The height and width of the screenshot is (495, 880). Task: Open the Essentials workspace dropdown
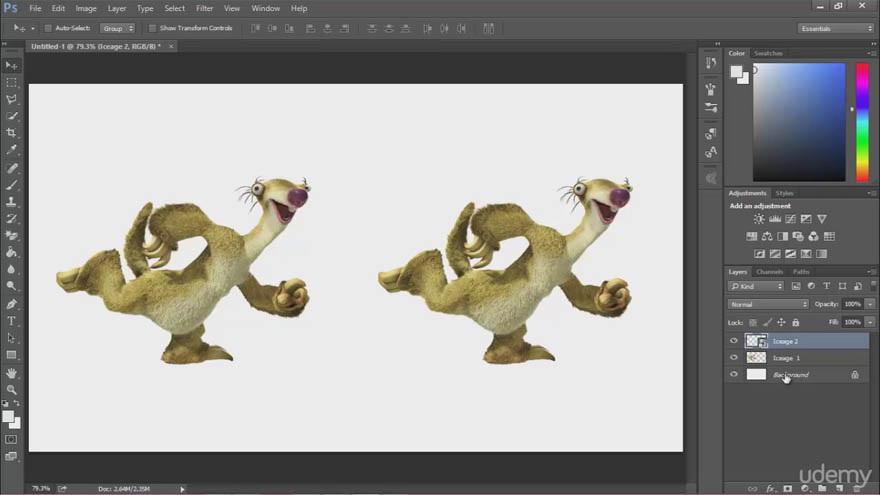[836, 28]
